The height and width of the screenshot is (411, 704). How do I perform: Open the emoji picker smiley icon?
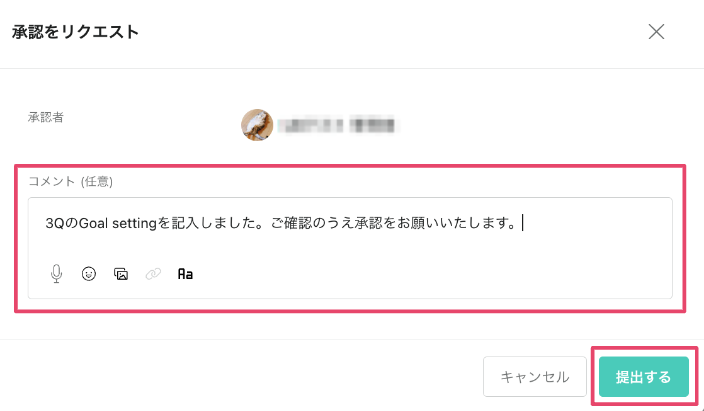point(89,273)
